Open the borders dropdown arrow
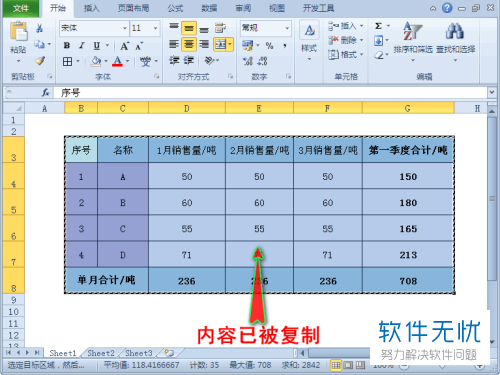500x375 pixels. point(78,61)
